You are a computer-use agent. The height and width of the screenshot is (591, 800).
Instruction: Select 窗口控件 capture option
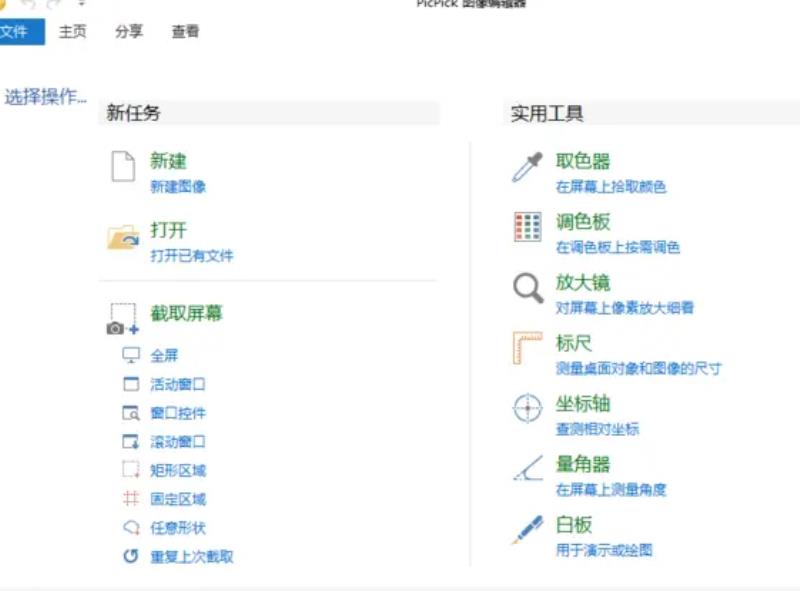178,412
